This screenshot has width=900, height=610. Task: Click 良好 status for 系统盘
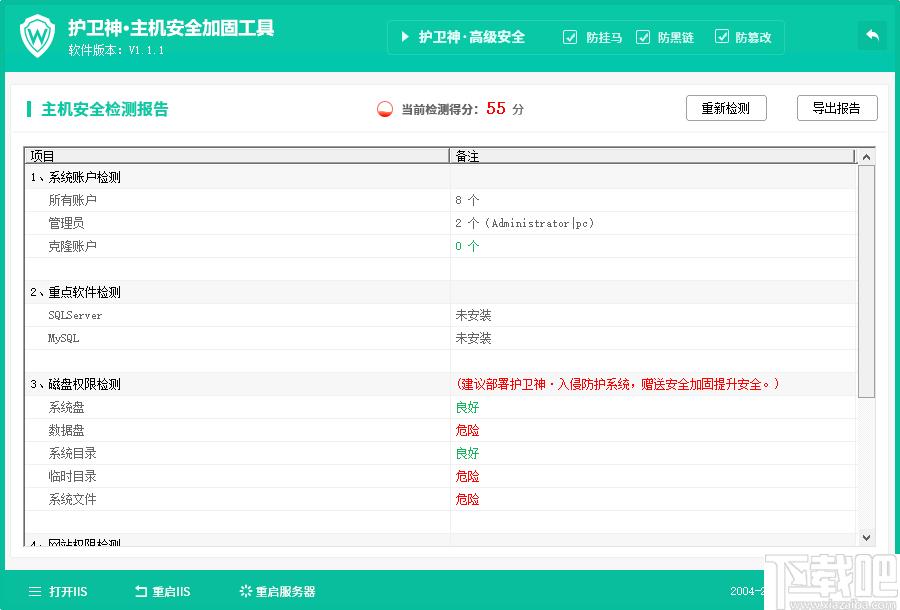point(467,407)
